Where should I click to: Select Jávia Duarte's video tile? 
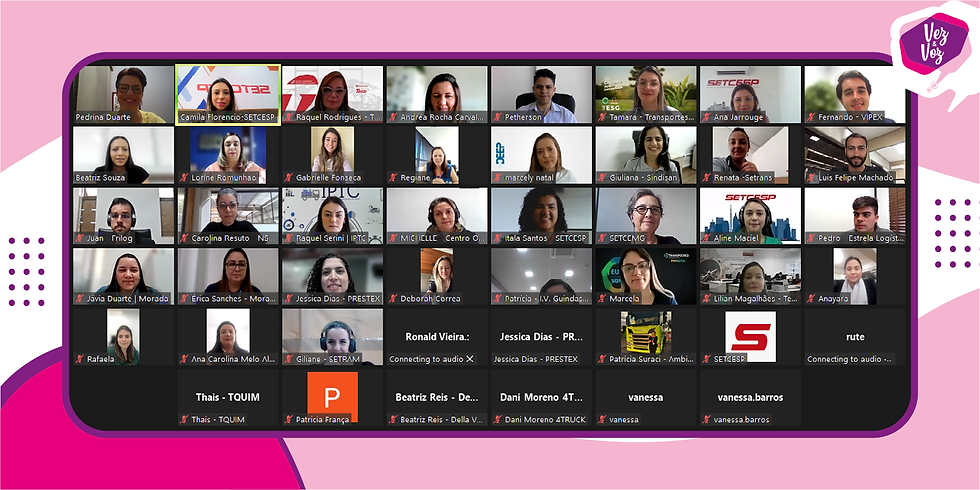(123, 276)
